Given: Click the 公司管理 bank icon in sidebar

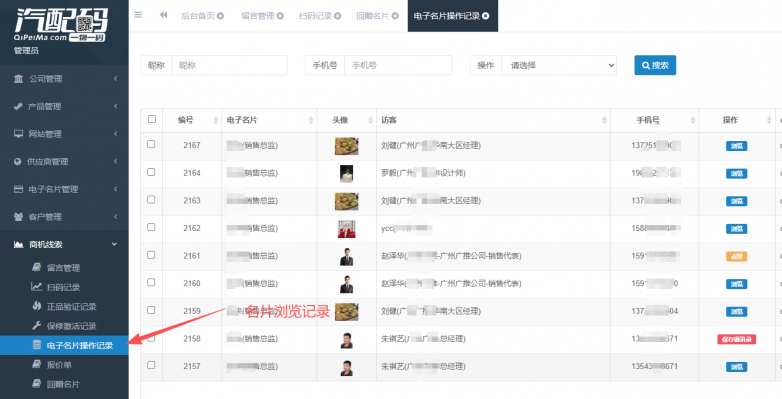Looking at the screenshot, I should [x=18, y=79].
